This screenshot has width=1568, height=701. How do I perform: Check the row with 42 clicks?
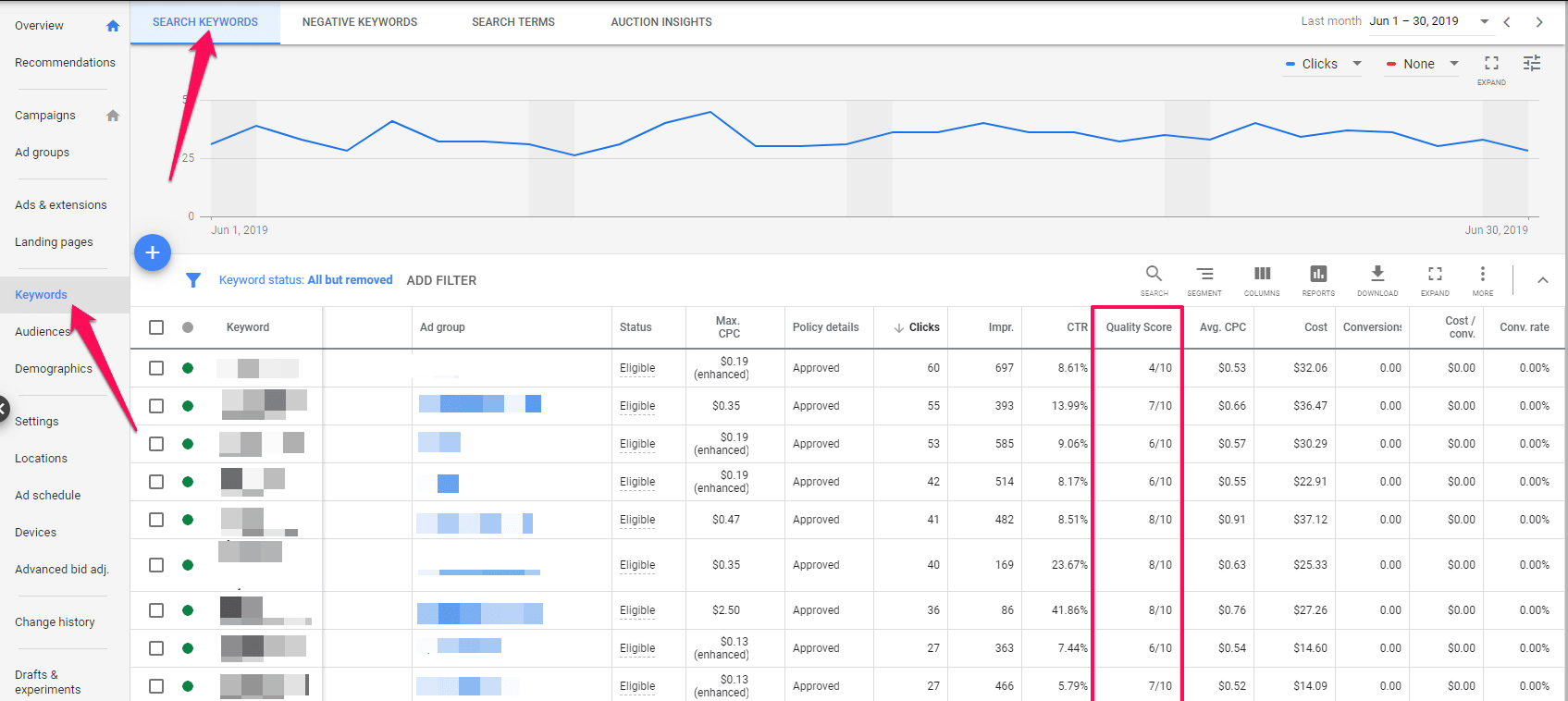156,482
